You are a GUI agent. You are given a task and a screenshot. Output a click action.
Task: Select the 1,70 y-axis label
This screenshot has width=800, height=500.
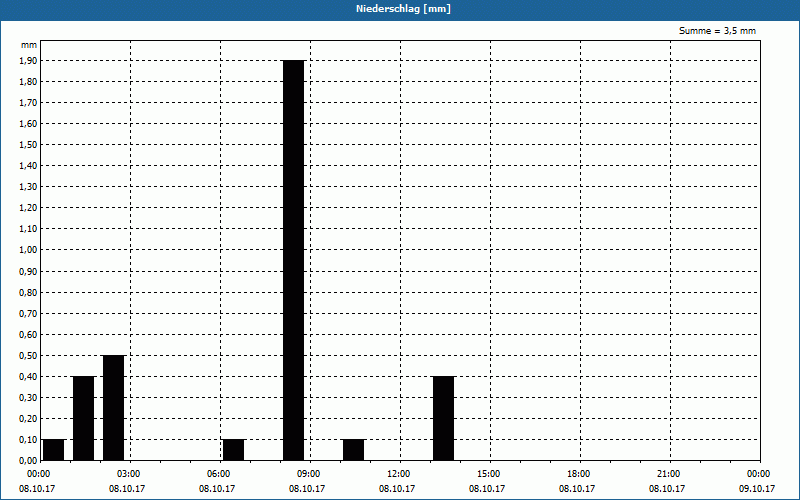coord(28,103)
